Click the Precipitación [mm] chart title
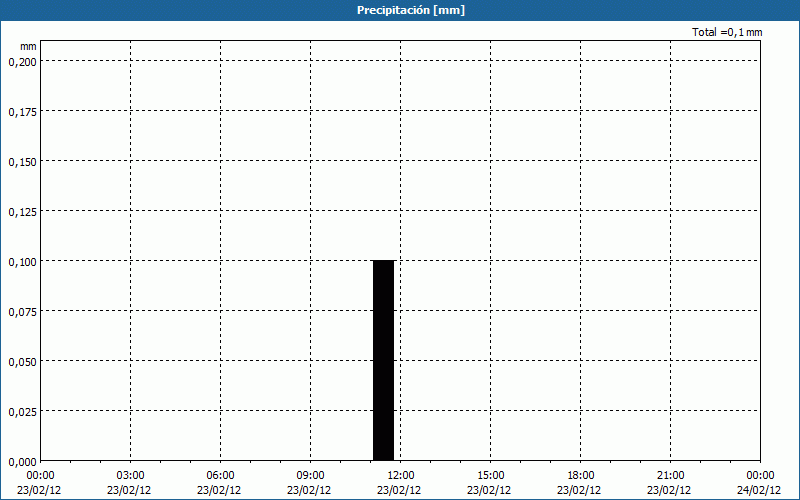 coord(411,10)
